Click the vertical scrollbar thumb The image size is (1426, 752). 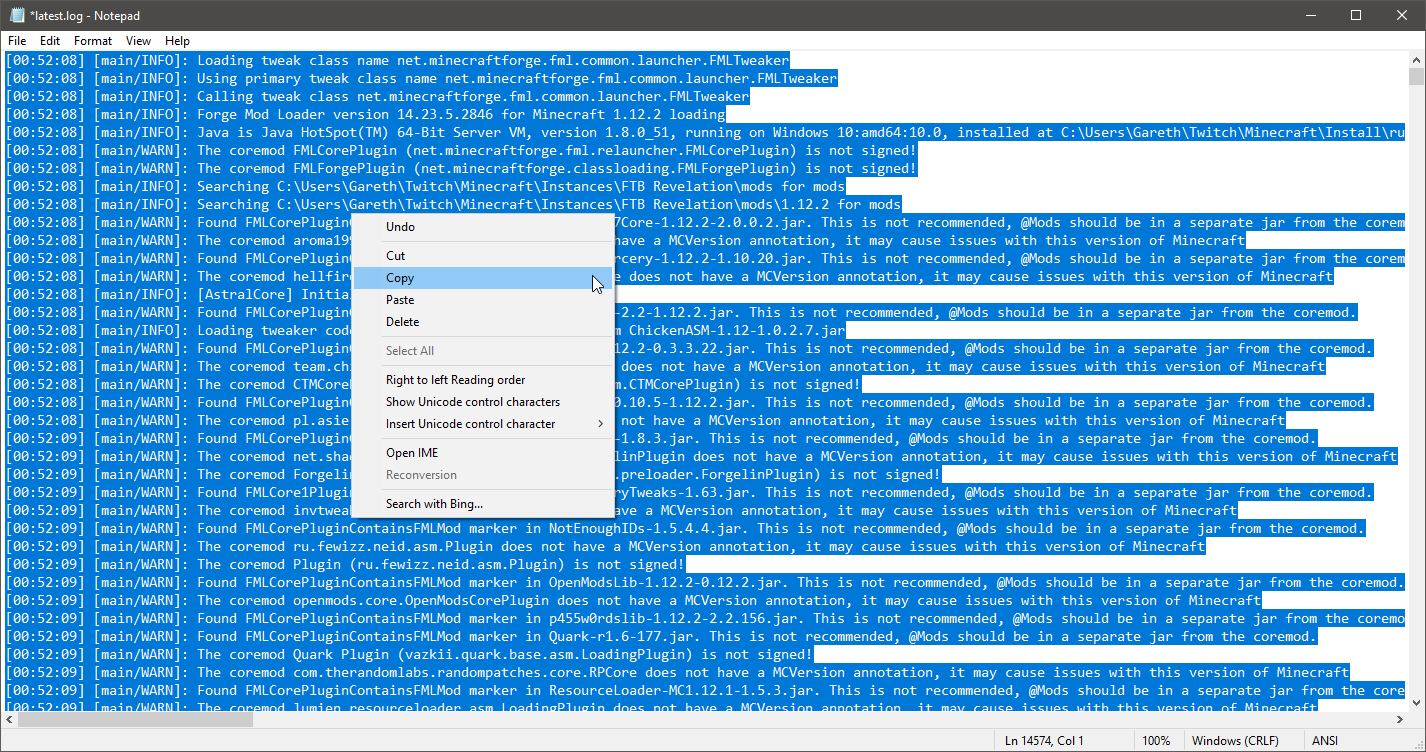[1416, 77]
